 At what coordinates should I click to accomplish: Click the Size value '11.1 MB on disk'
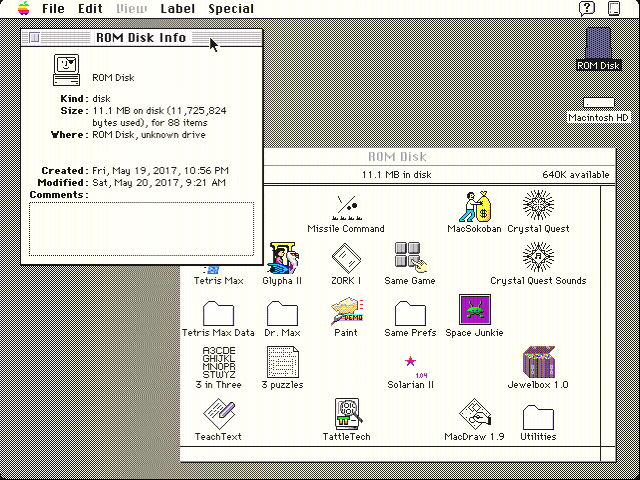[x=128, y=111]
